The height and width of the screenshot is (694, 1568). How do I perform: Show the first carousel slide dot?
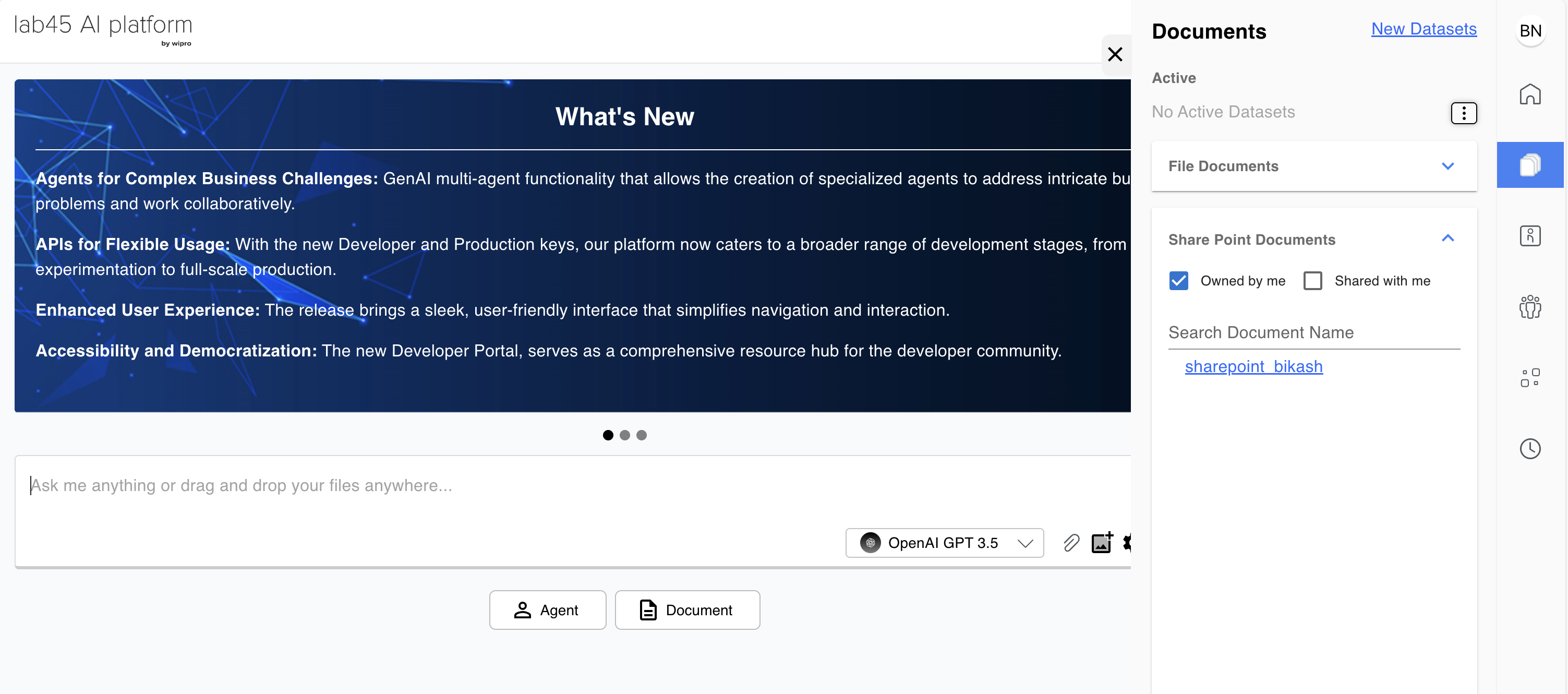(x=608, y=435)
